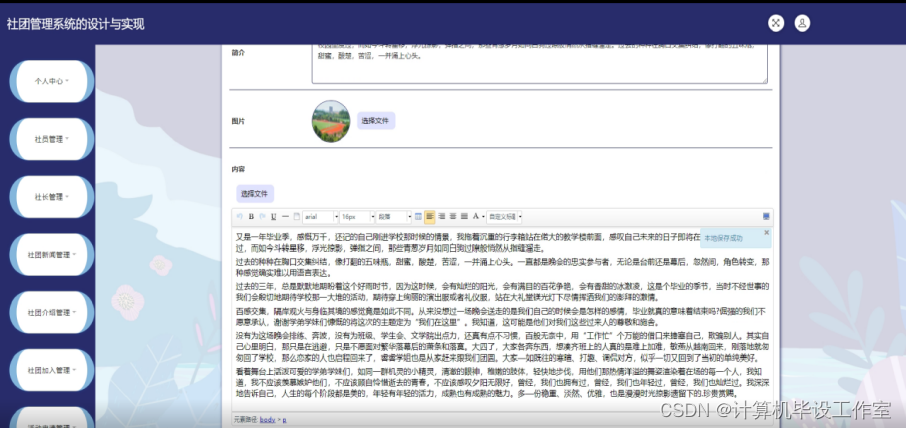Image resolution: width=906 pixels, height=429 pixels.
Task: Insert a horizontal rule from the toolbar
Action: pyautogui.click(x=285, y=216)
